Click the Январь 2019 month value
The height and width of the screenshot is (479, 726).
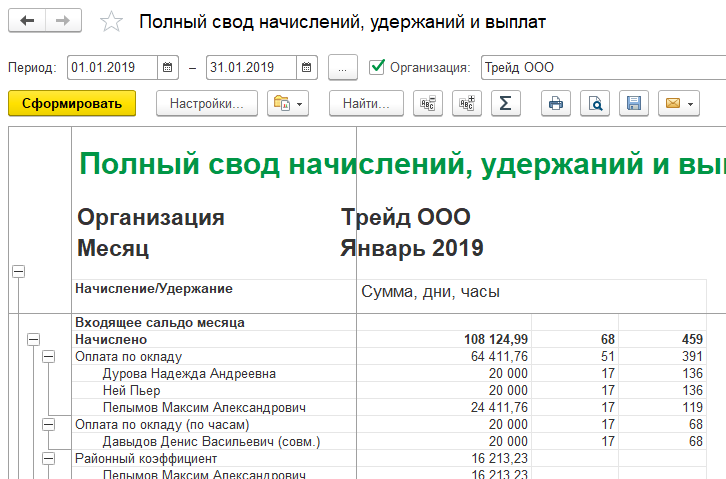412,248
